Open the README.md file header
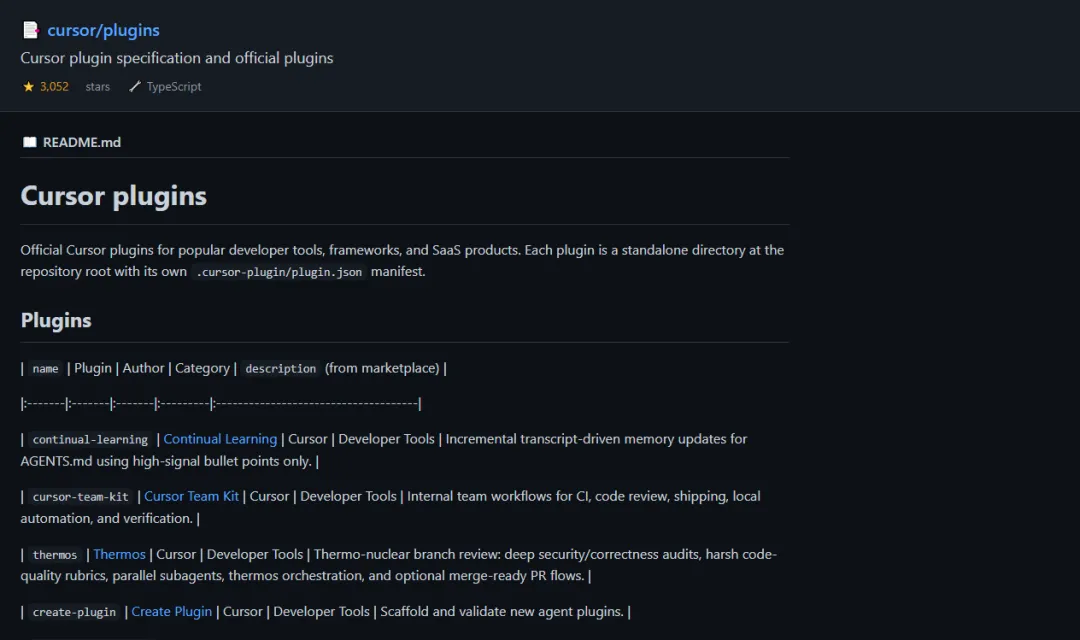1080x640 pixels. (x=81, y=143)
